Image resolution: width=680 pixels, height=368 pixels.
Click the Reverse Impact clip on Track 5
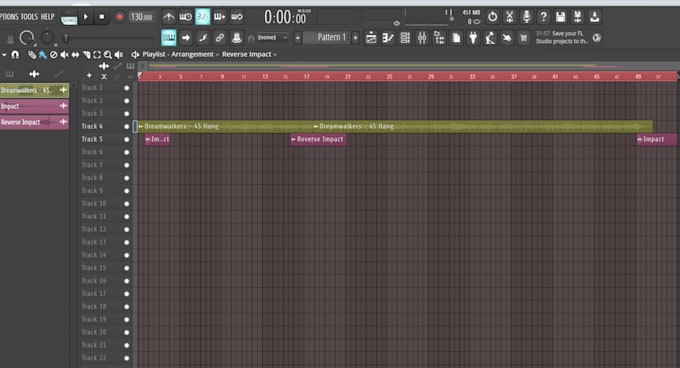click(318, 140)
